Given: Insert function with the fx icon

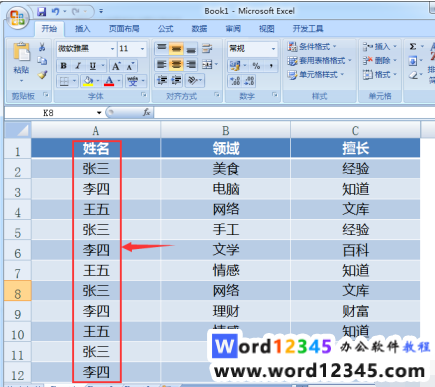Looking at the screenshot, I should (x=146, y=113).
